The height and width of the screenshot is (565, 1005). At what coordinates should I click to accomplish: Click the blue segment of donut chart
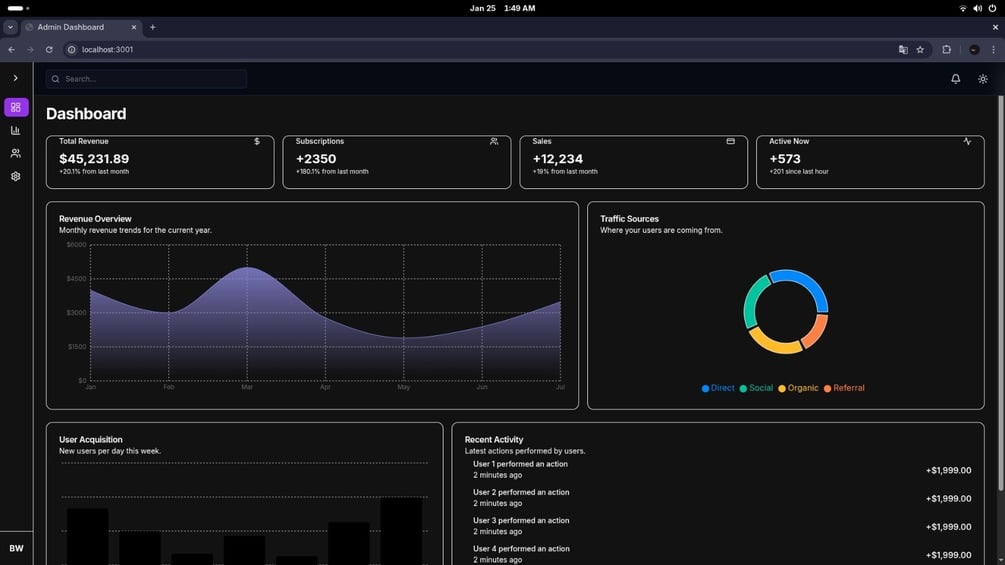(805, 282)
